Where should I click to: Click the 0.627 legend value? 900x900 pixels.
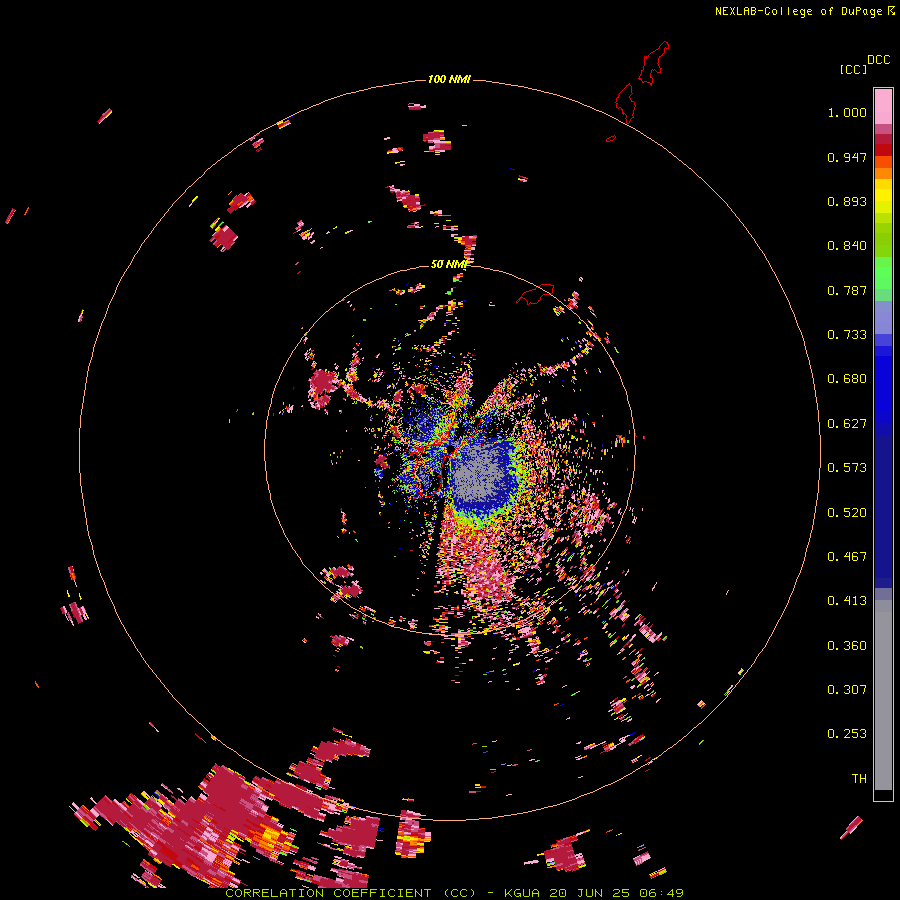point(847,424)
